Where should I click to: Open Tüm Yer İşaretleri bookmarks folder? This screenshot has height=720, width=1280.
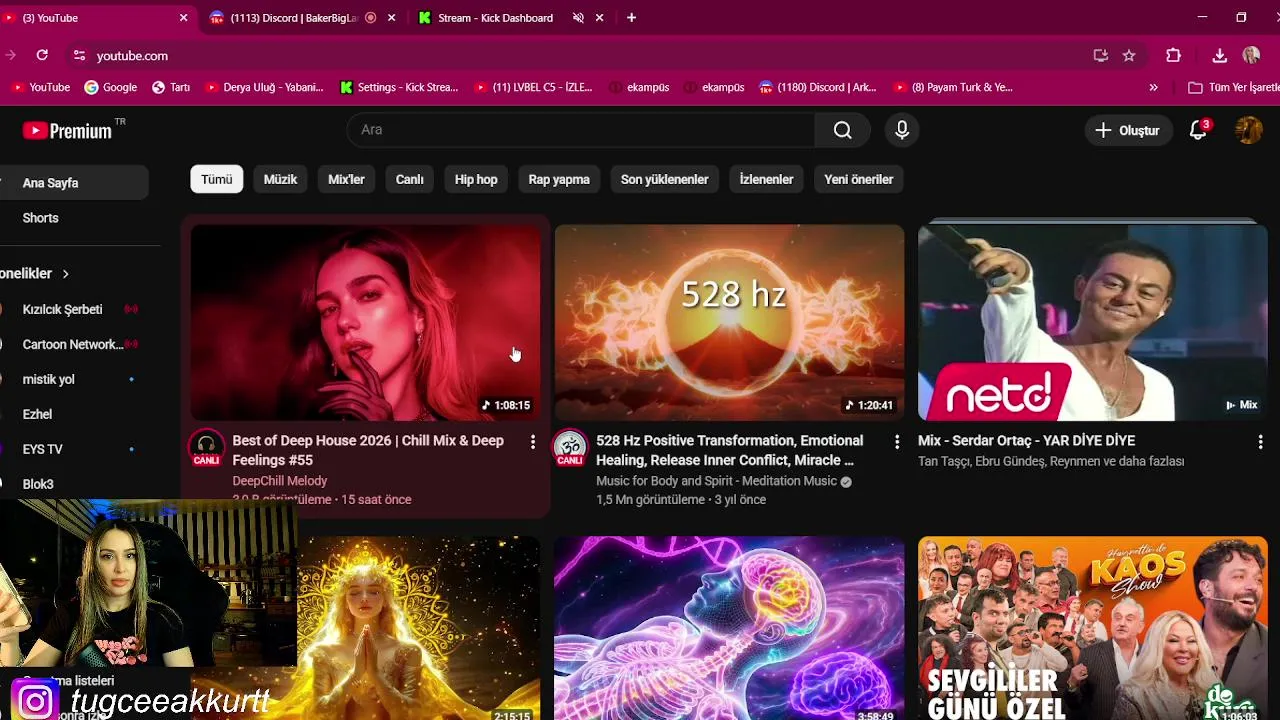(1233, 87)
